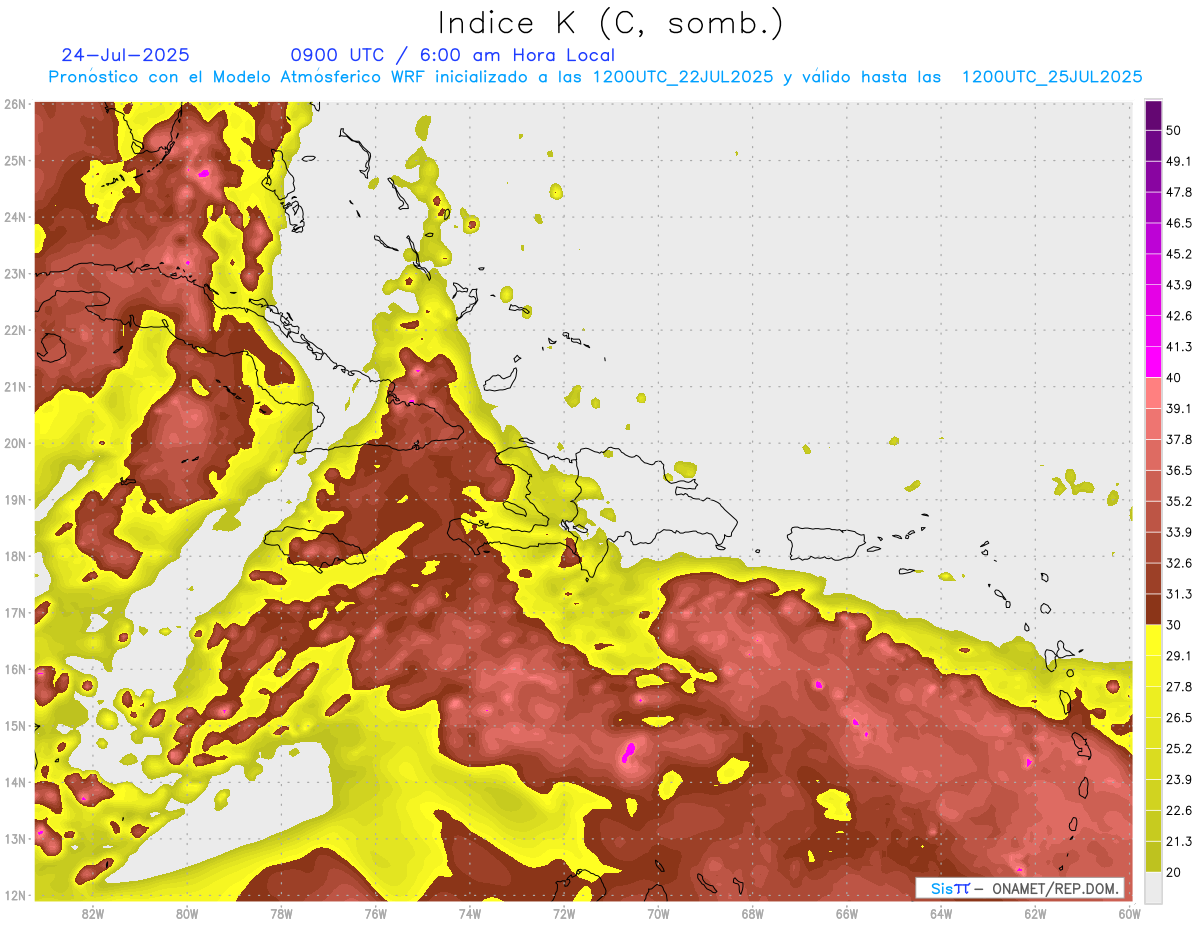Pick the gray colorbar swatch below 20

click(x=1153, y=887)
